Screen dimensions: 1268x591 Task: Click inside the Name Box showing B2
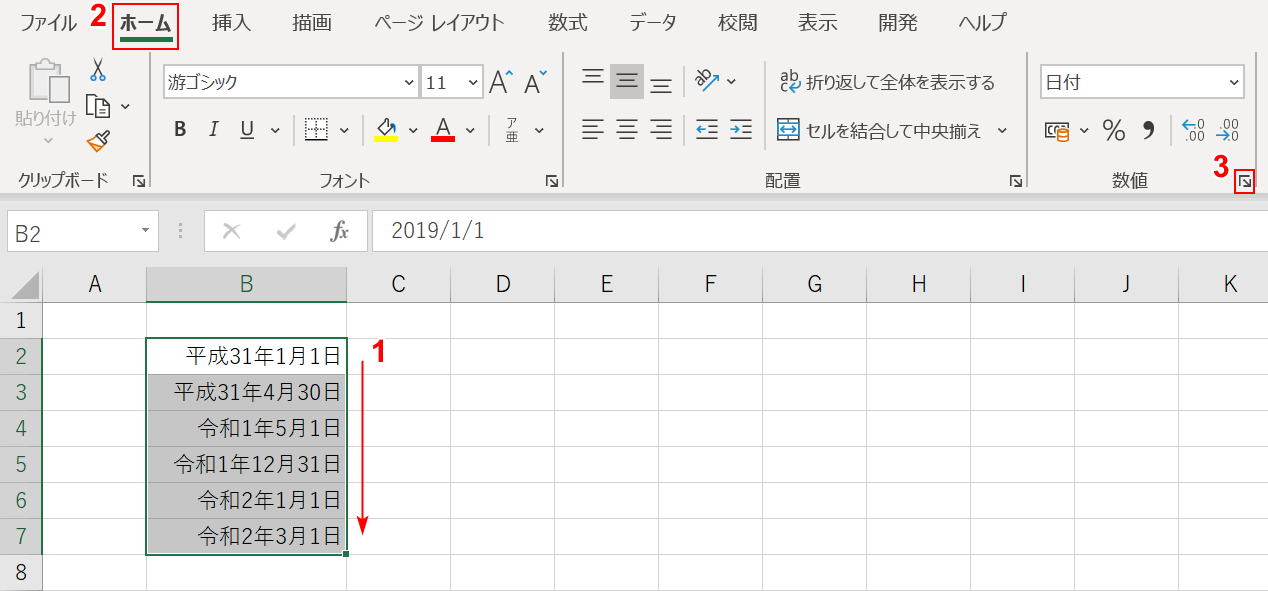pyautogui.click(x=72, y=231)
